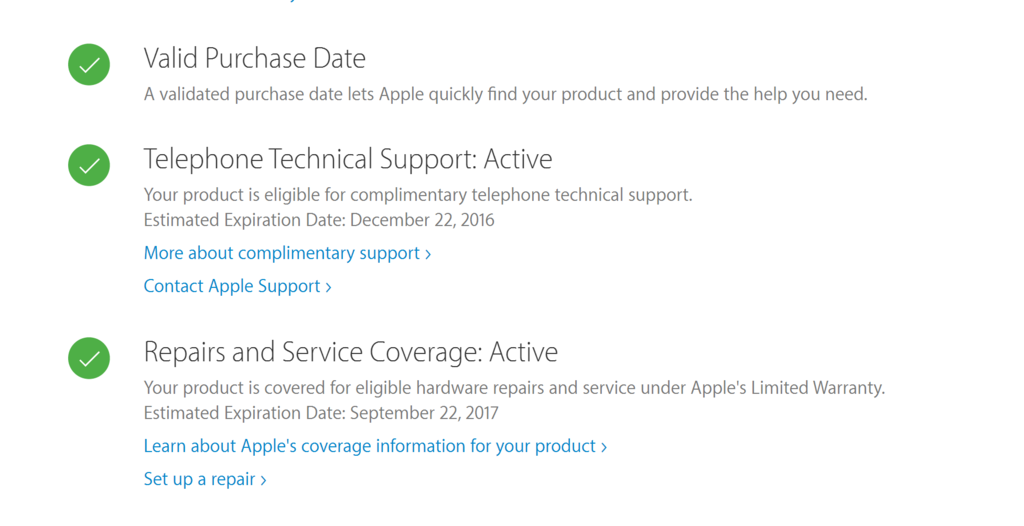Click the Apple's Limited Warranty coverage sentence
The height and width of the screenshot is (526, 1024).
point(515,388)
